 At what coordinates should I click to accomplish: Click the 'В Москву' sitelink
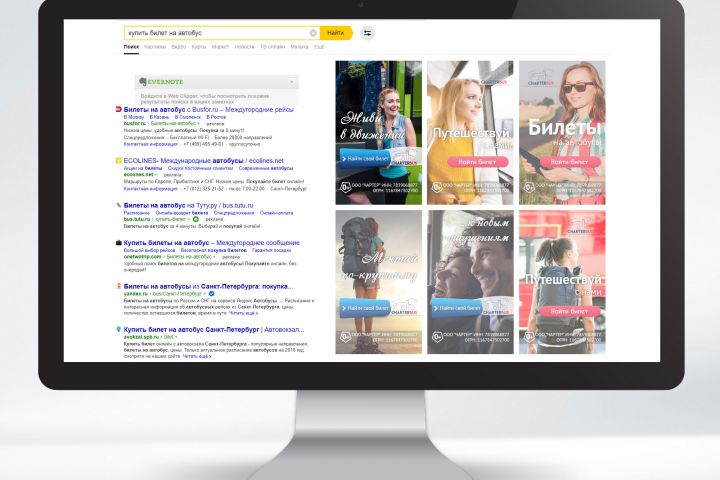point(134,117)
